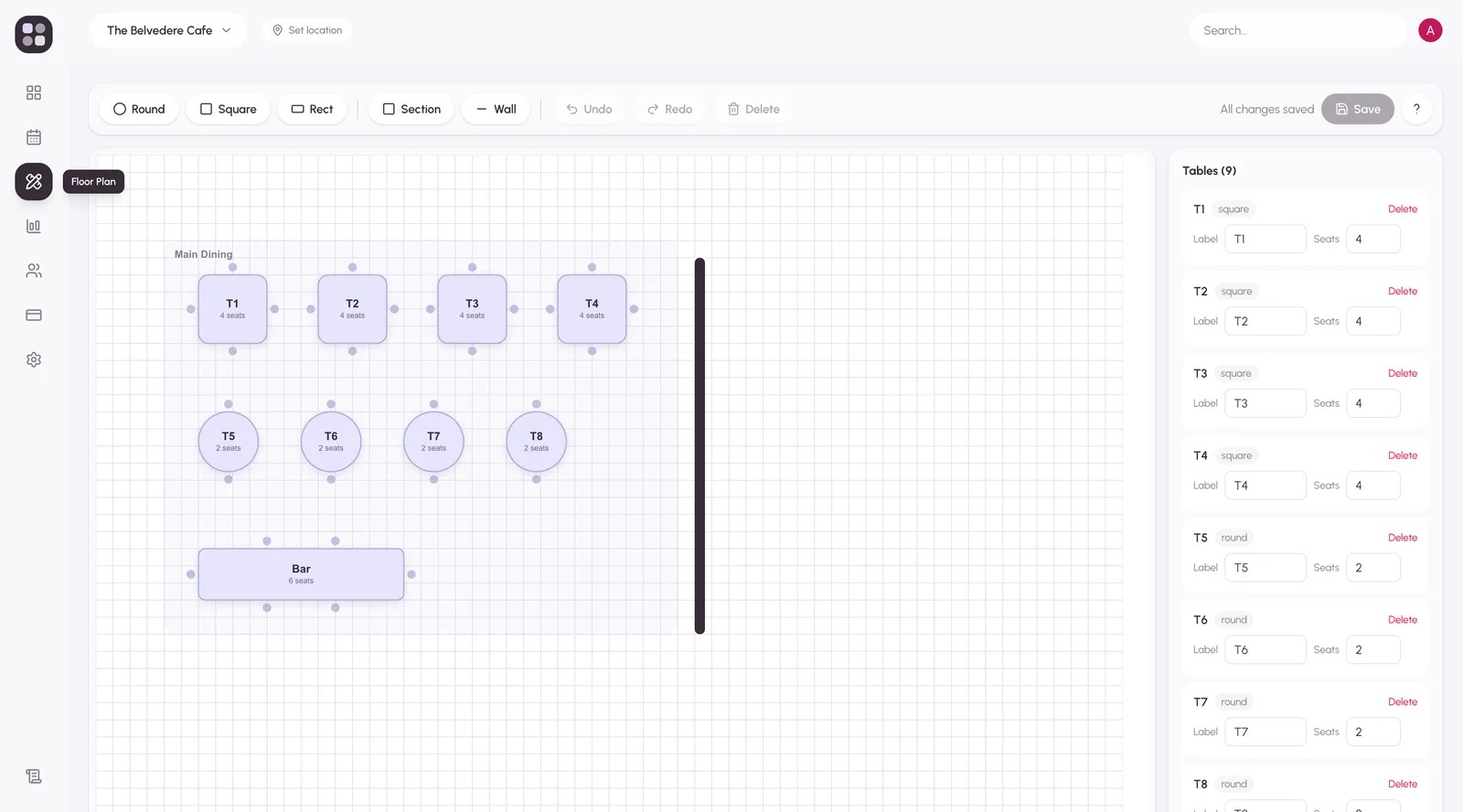Select table T1 on the canvas
This screenshot has width=1463, height=812.
coord(232,309)
